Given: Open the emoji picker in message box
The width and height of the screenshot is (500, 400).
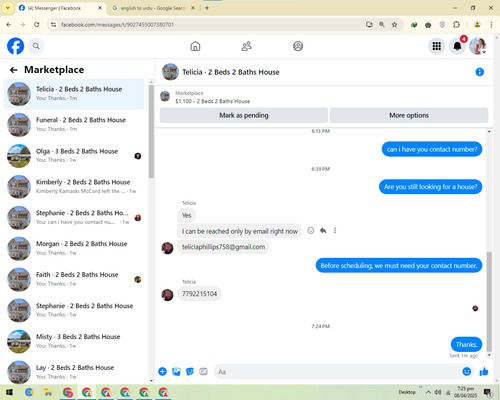Looking at the screenshot, I should 467,371.
